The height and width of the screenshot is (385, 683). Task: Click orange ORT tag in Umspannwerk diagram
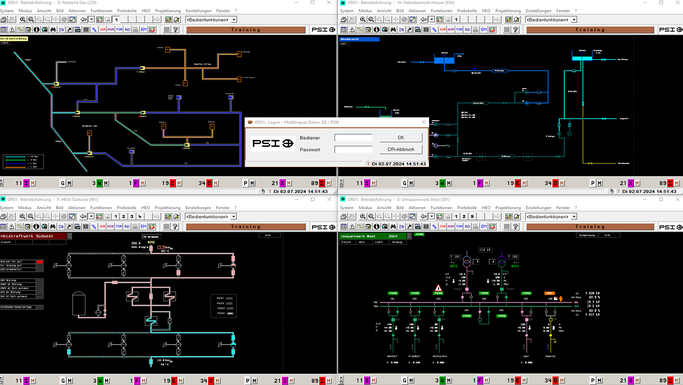point(550,293)
